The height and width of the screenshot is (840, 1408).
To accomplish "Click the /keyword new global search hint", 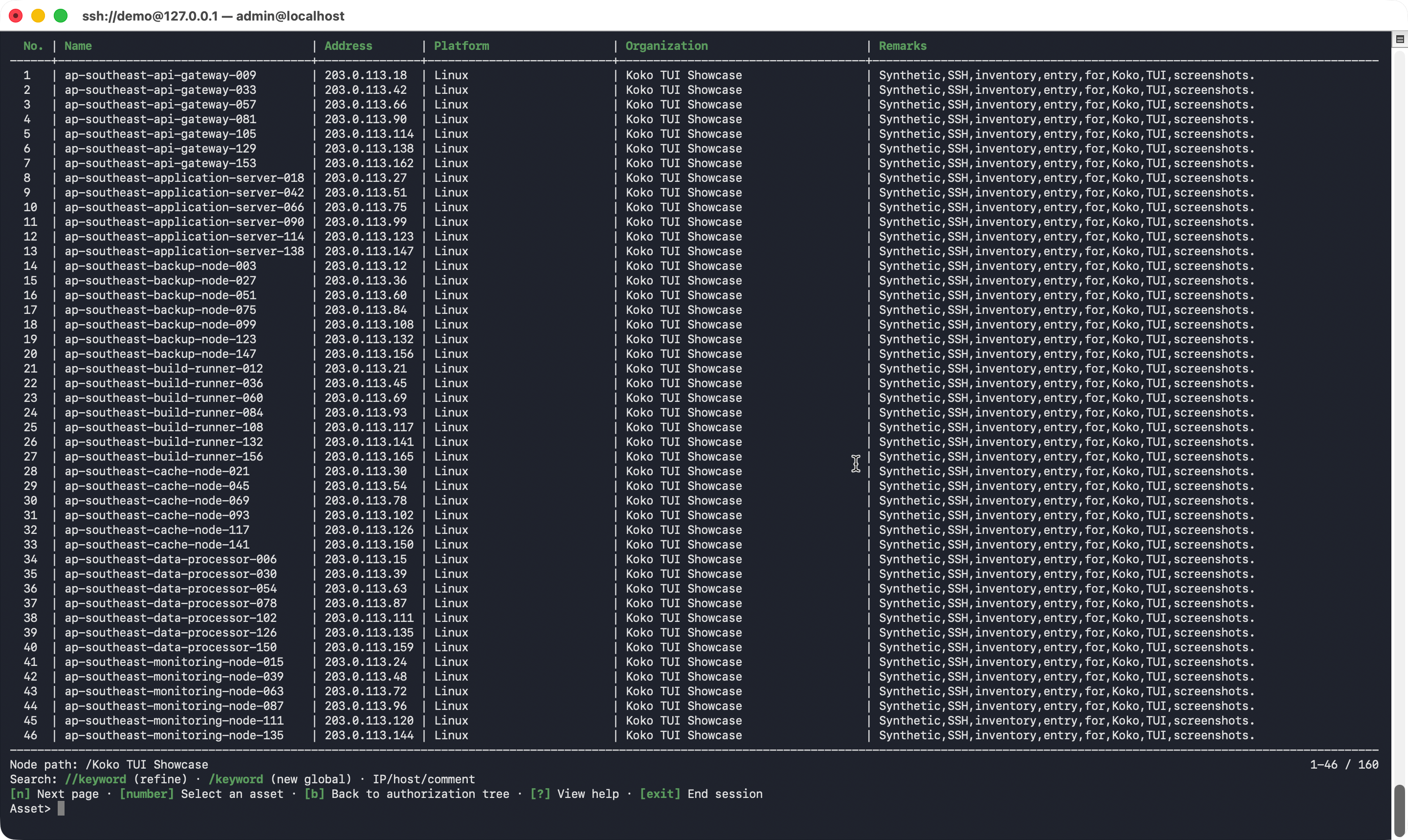I will click(280, 779).
